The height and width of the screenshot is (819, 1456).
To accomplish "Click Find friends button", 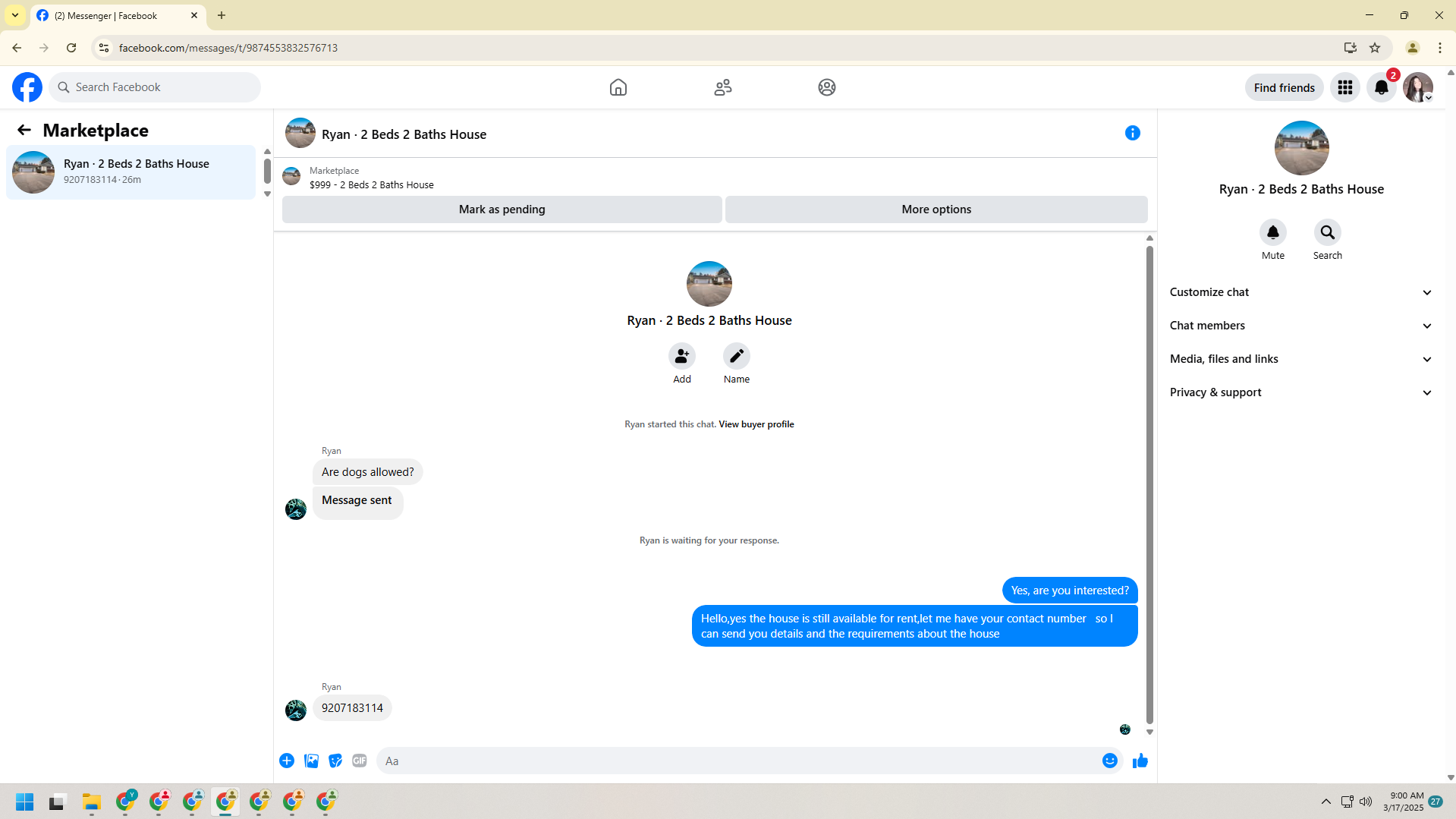I will [1285, 88].
